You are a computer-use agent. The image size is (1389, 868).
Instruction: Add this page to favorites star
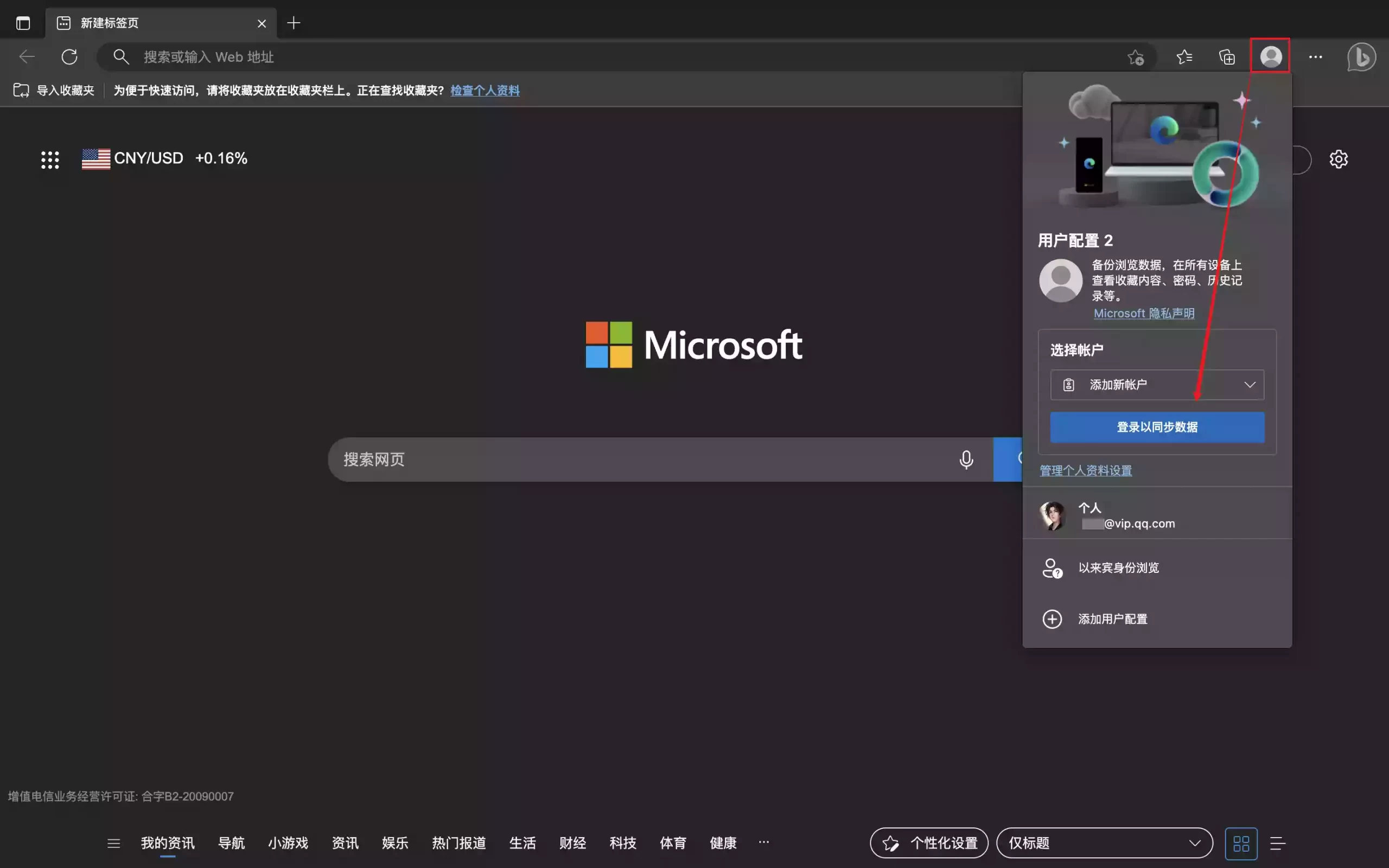click(1135, 58)
